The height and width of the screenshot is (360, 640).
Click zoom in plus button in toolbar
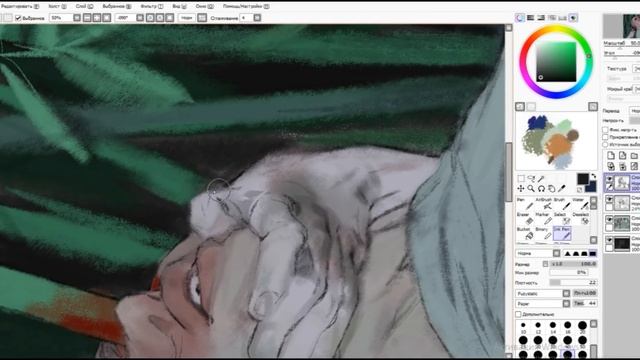click(x=97, y=18)
